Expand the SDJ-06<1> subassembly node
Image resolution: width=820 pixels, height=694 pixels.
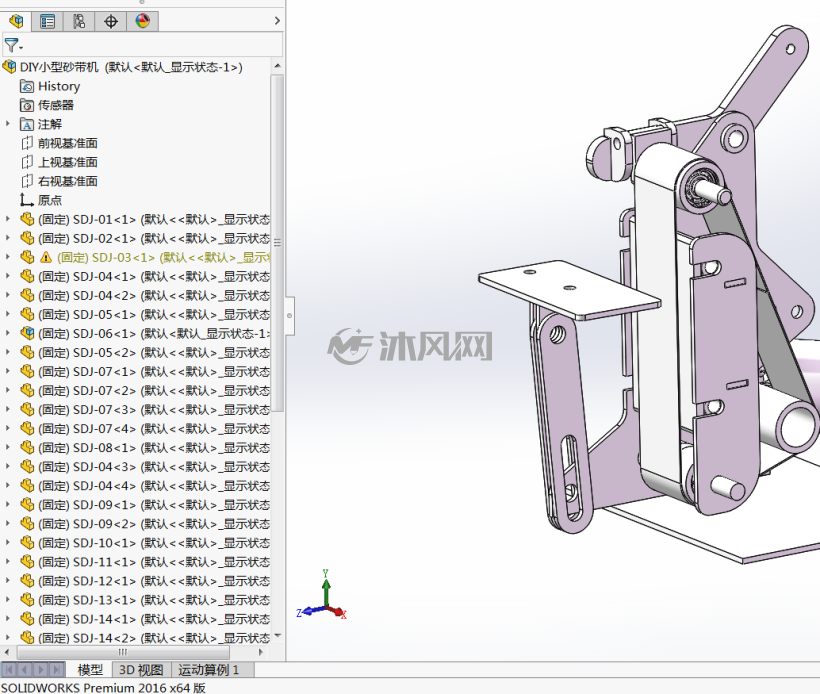[7, 333]
